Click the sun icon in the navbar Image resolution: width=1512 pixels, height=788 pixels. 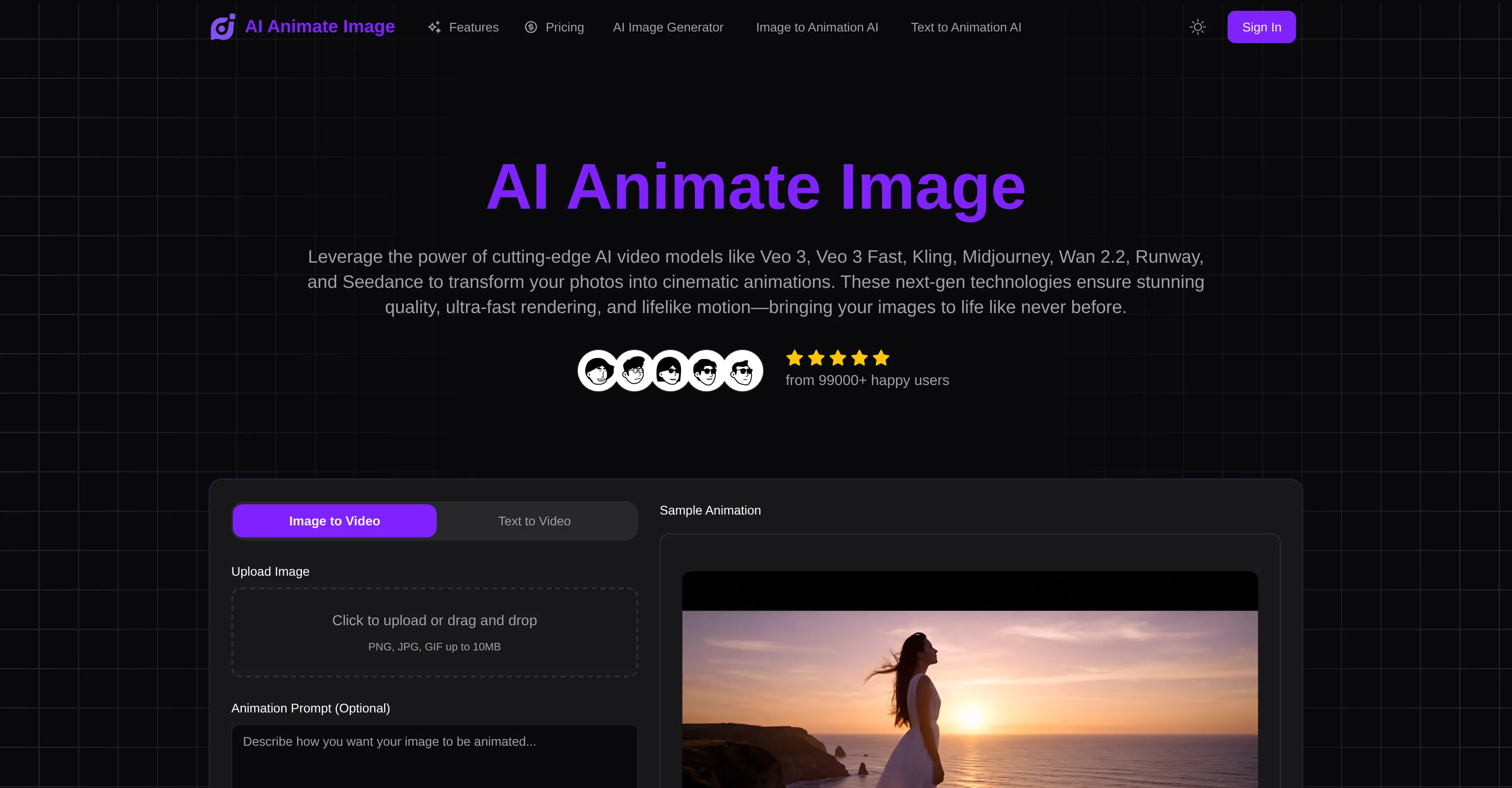pos(1198,27)
